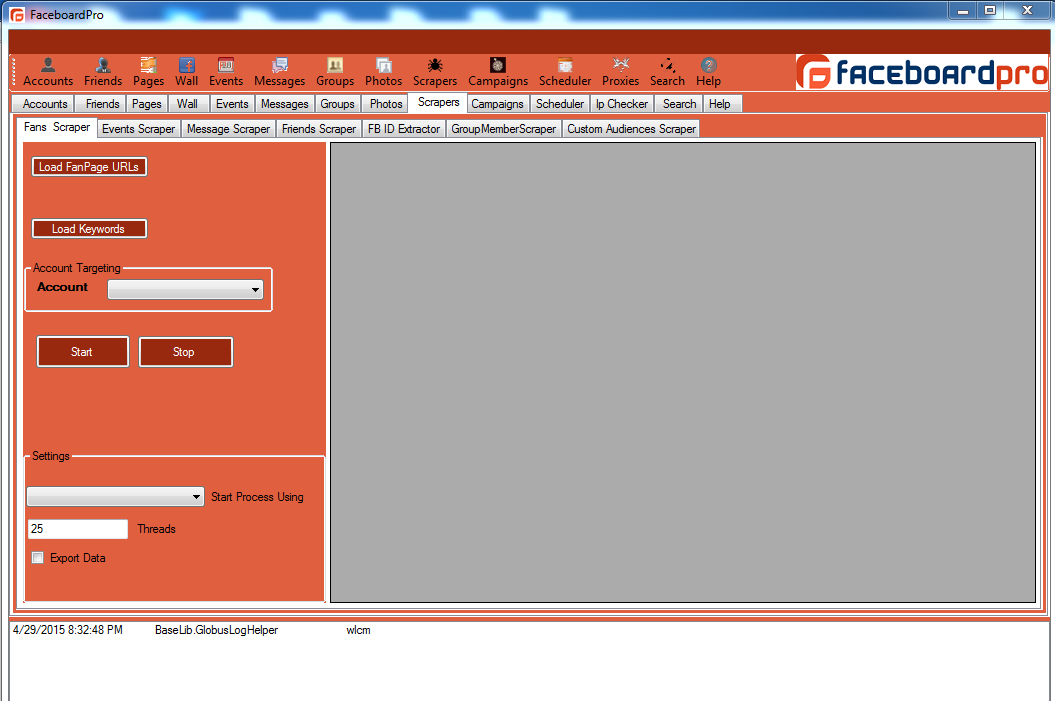Open the Photos toolbar icon

[x=384, y=73]
